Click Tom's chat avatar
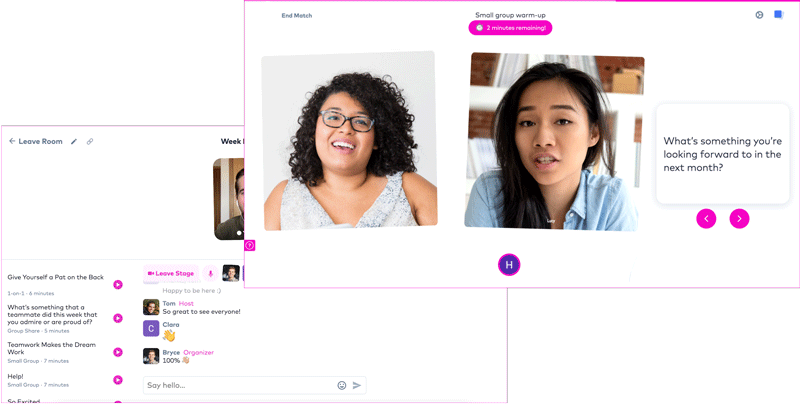 151,307
